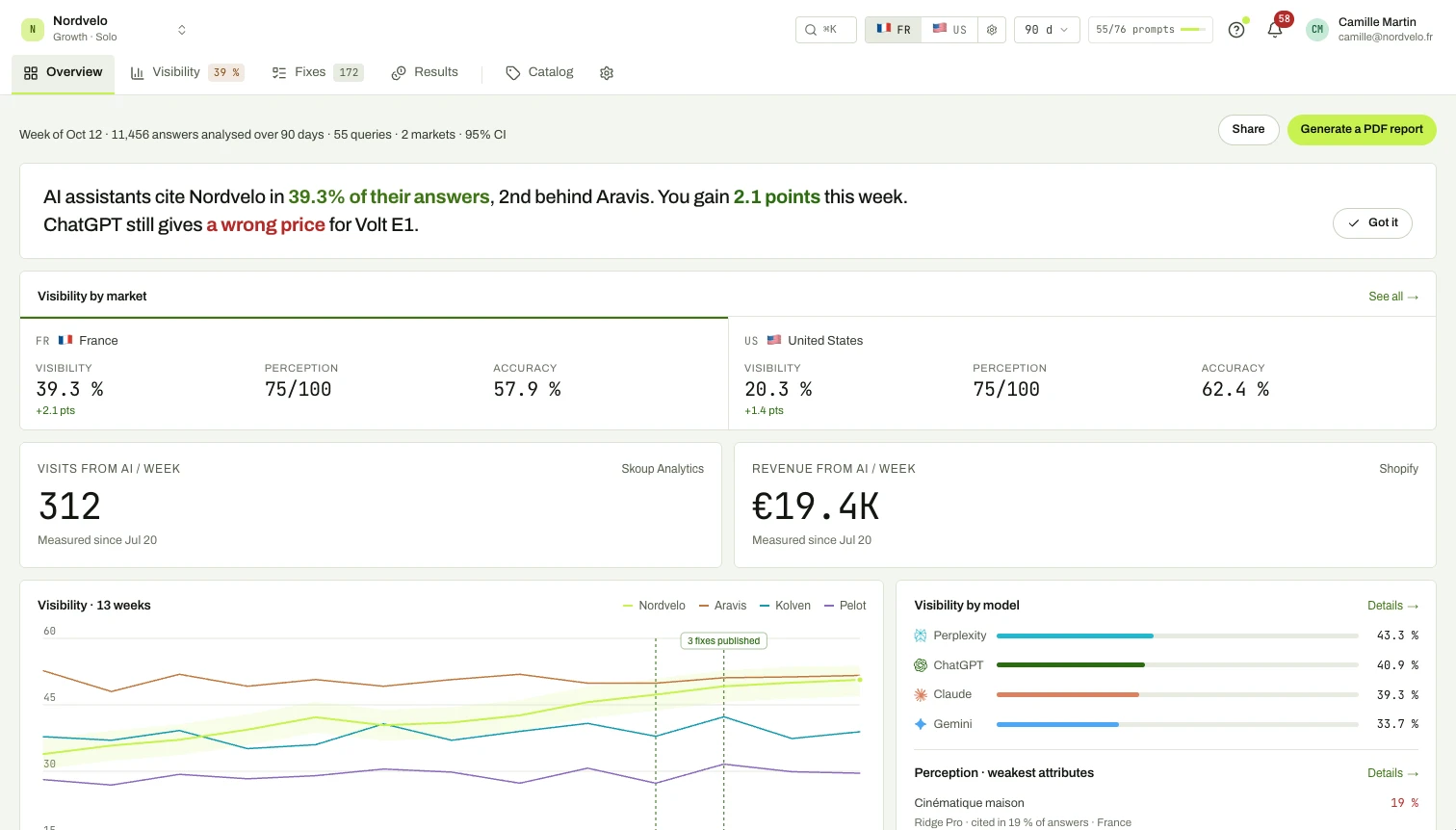Image resolution: width=1456 pixels, height=830 pixels.
Task: Click the Cinématique maison attribute row
Action: (1166, 812)
